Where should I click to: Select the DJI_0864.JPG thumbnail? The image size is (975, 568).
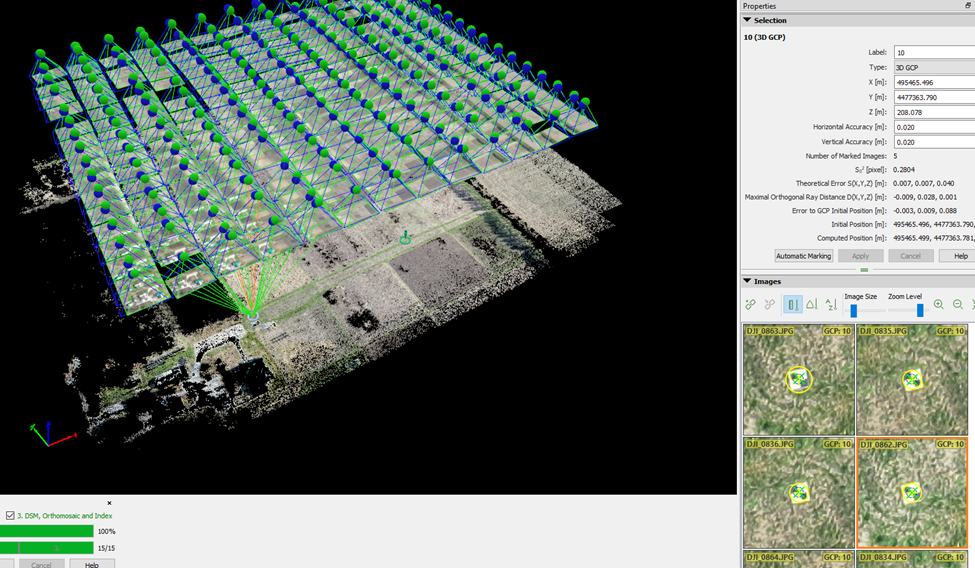(799, 559)
